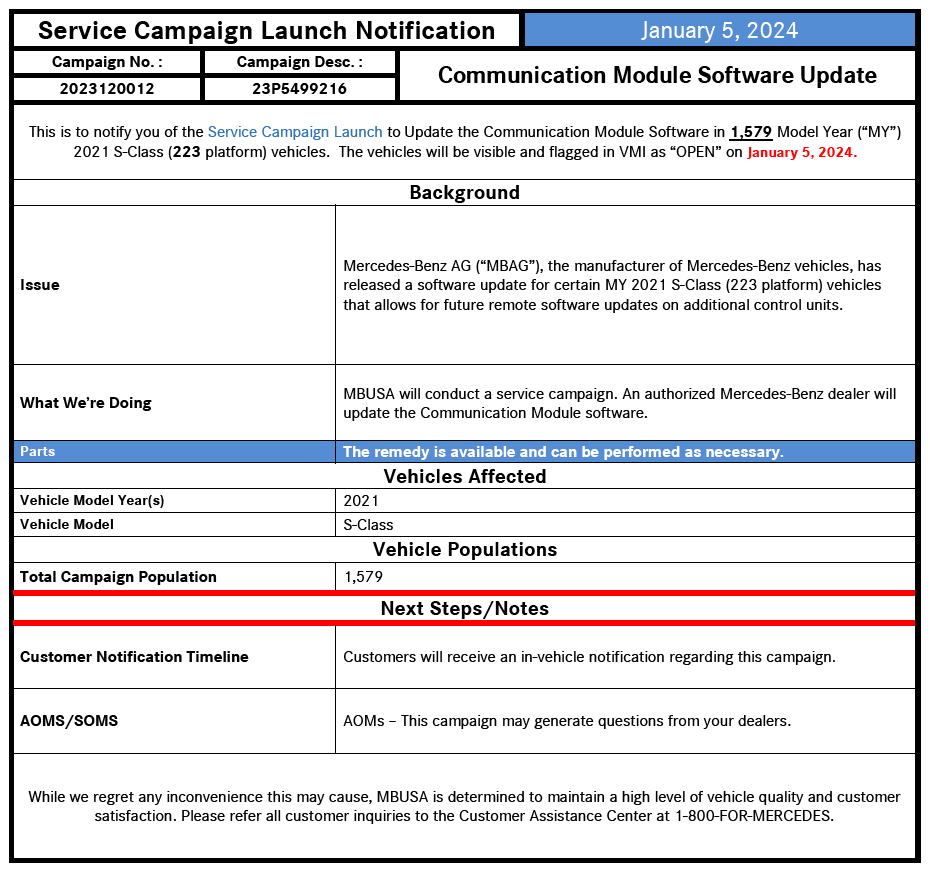Click the 'What We're Doing' row label
Image resolution: width=930 pixels, height=872 pixels.
[86, 403]
